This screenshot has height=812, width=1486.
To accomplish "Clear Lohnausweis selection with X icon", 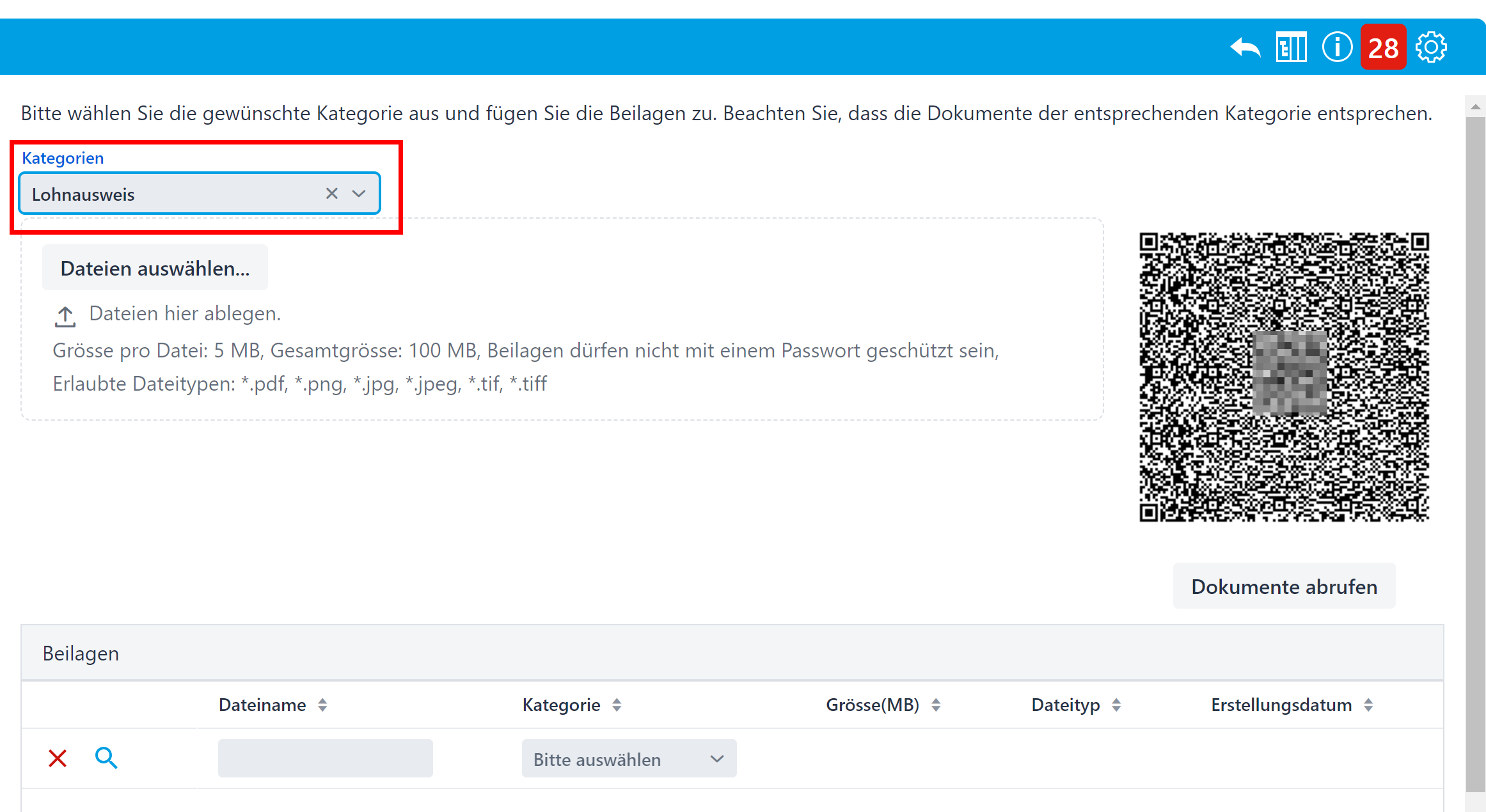I will (331, 193).
